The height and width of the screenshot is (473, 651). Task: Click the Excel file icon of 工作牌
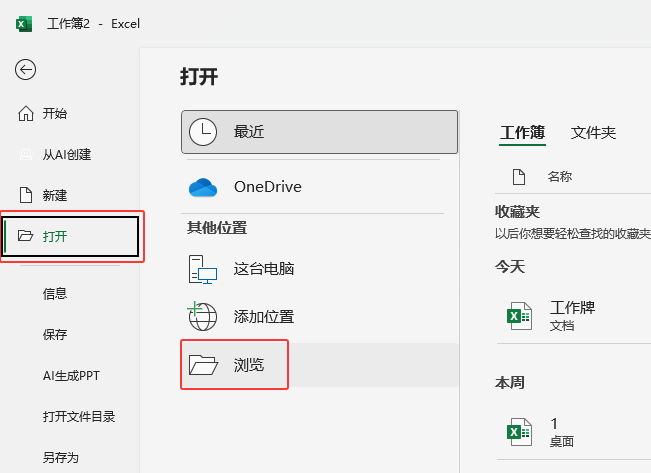(x=519, y=316)
